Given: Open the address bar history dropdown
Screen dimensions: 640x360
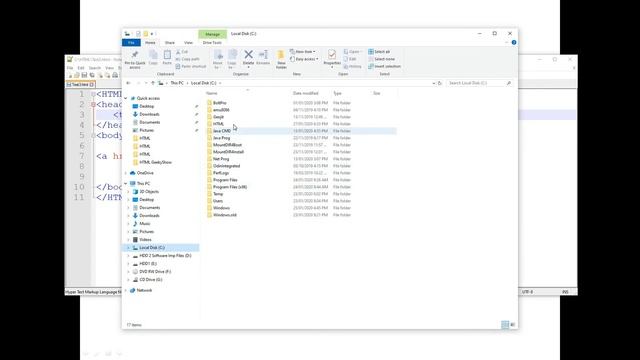Looking at the screenshot, I should click(433, 83).
